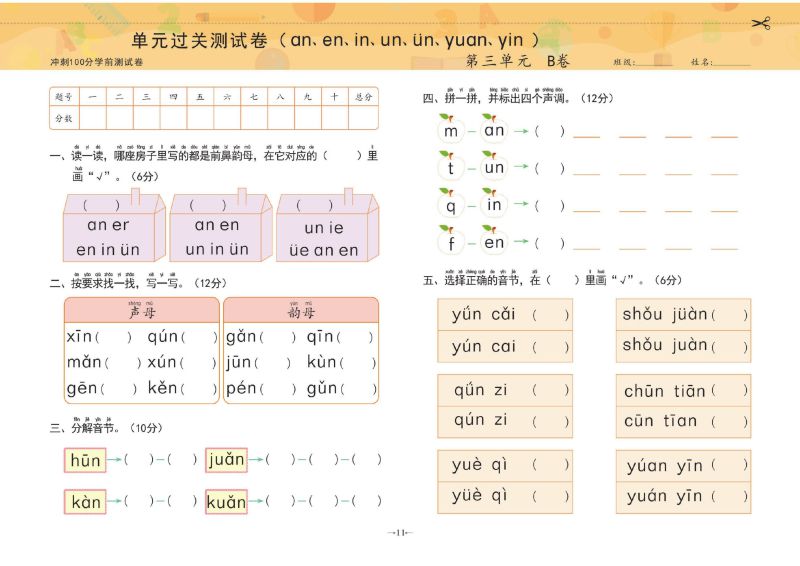This screenshot has height=566, width=800.
Task: Click the apple labeled q
Action: 451,204
